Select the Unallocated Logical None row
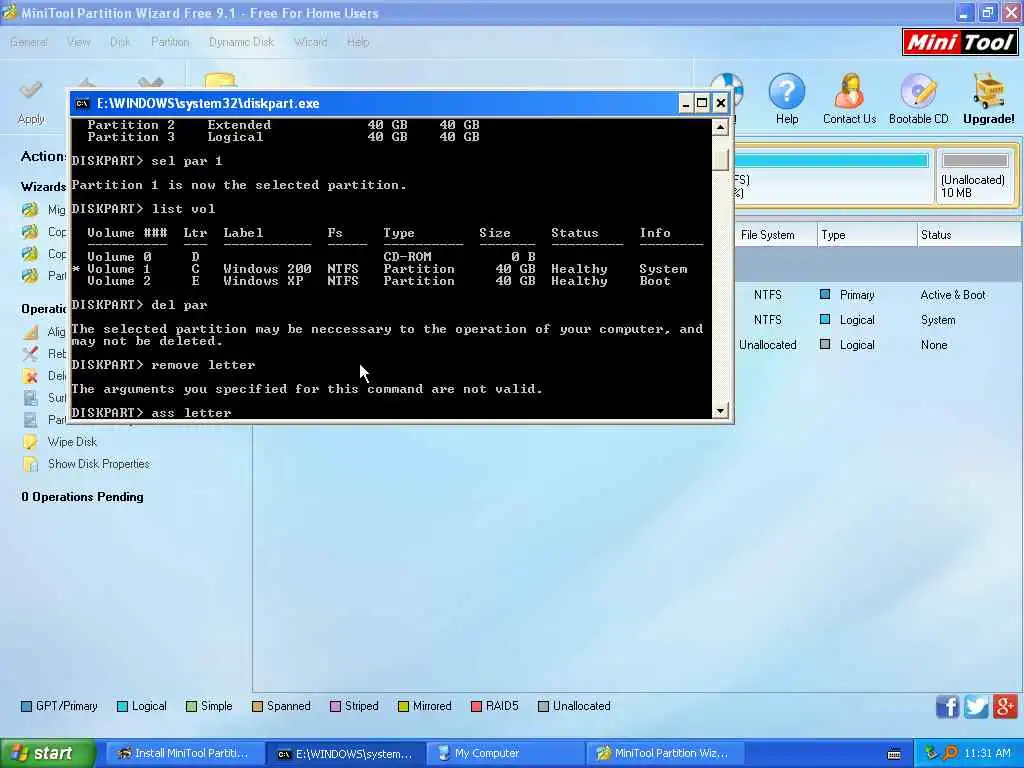Viewport: 1024px width, 768px height. point(878,345)
